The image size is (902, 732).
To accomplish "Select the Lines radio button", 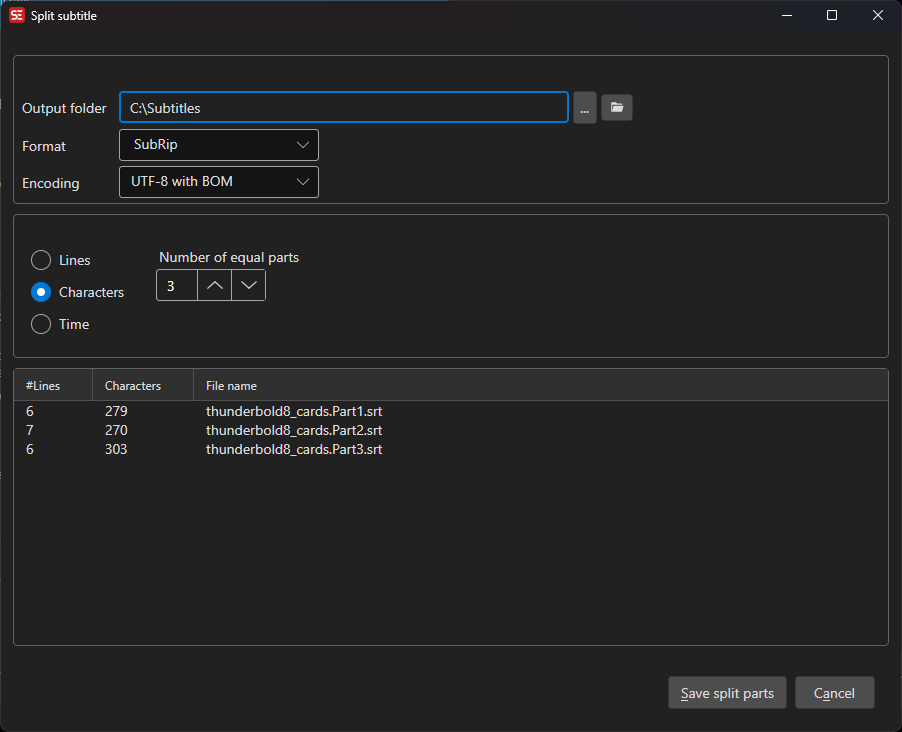I will coord(41,260).
